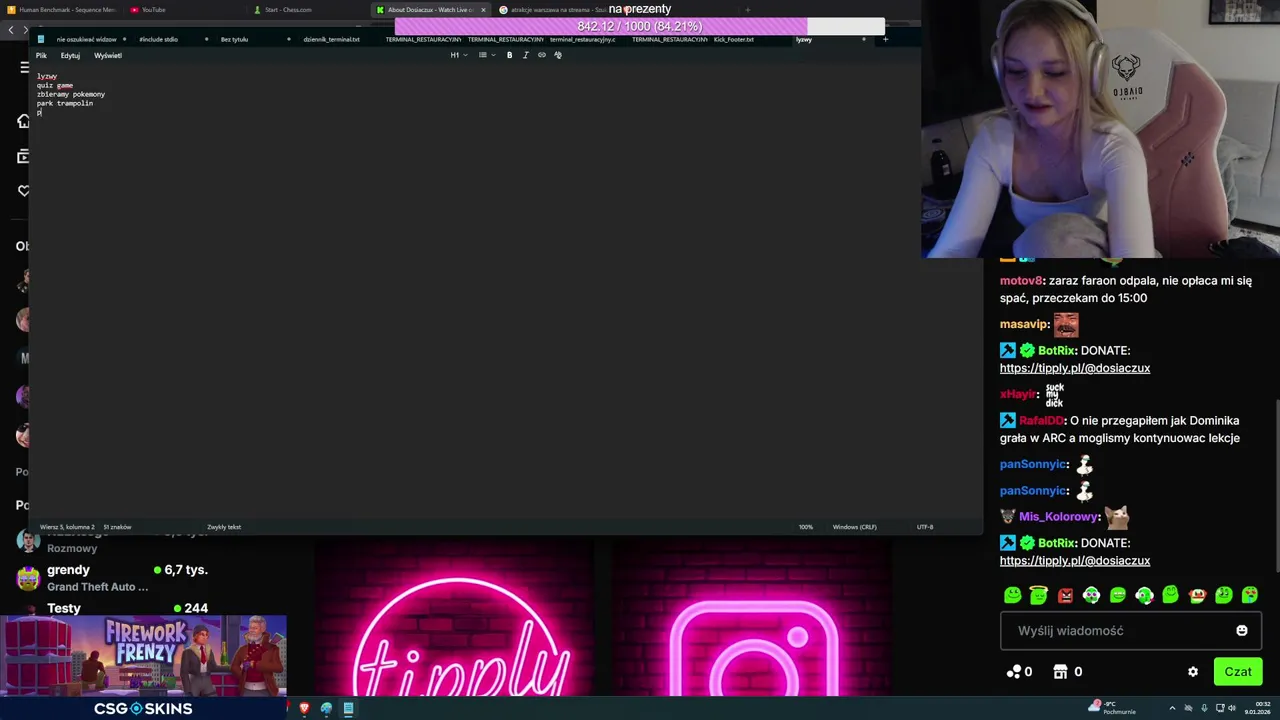
Task: Insert the clown-faced emote
Action: pos(1197,595)
